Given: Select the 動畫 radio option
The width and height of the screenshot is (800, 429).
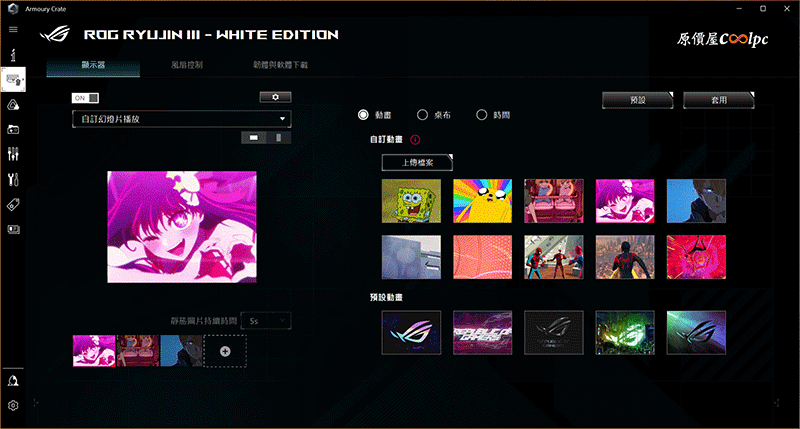Looking at the screenshot, I should pyautogui.click(x=363, y=115).
